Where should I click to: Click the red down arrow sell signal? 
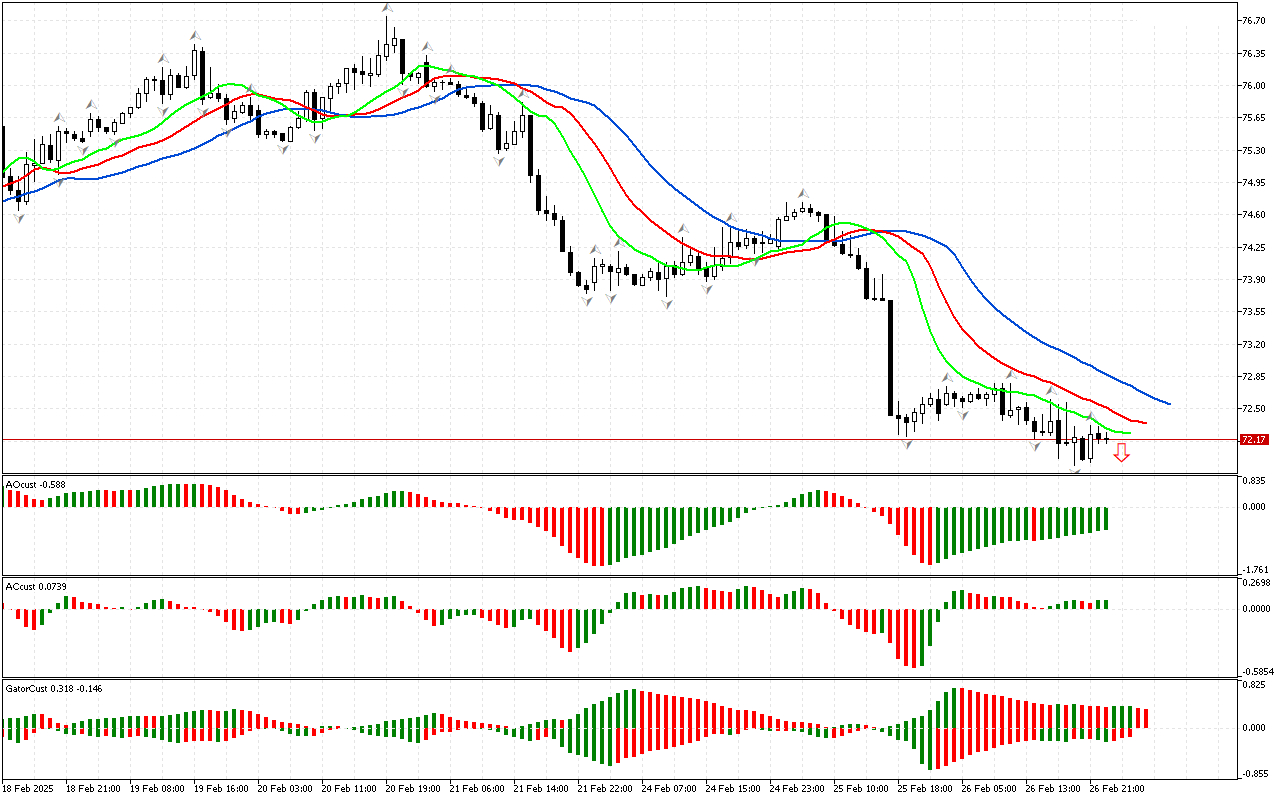click(x=1122, y=453)
